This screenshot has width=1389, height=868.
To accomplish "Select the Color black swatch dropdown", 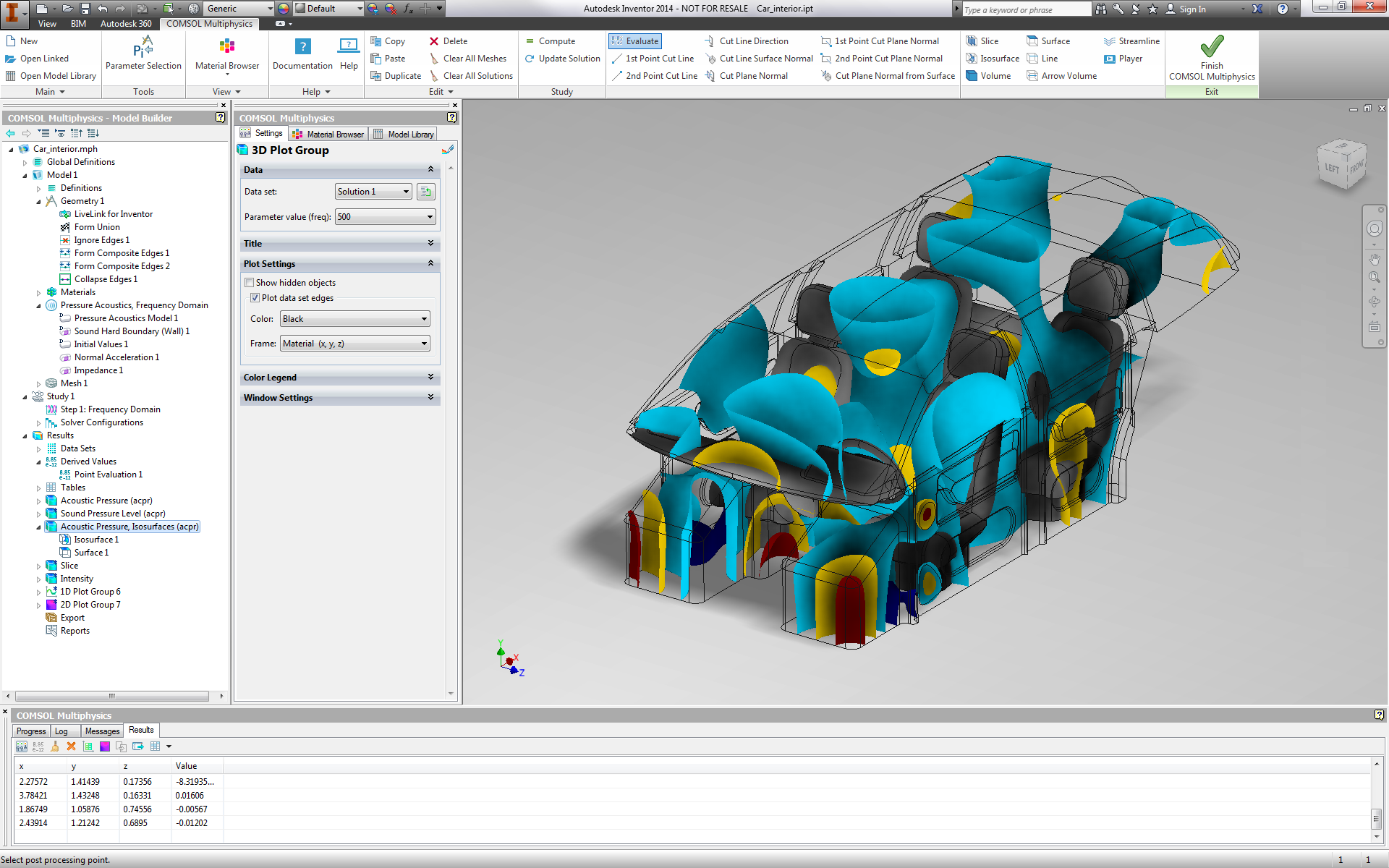I will click(354, 318).
